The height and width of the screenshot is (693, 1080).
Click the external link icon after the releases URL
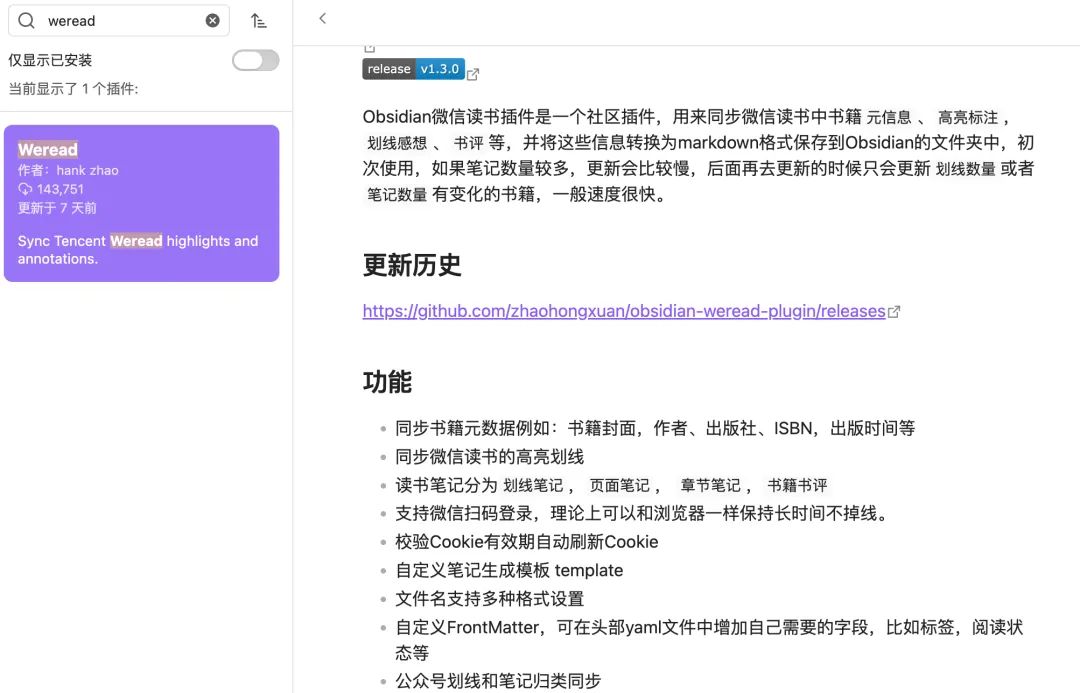pos(894,311)
